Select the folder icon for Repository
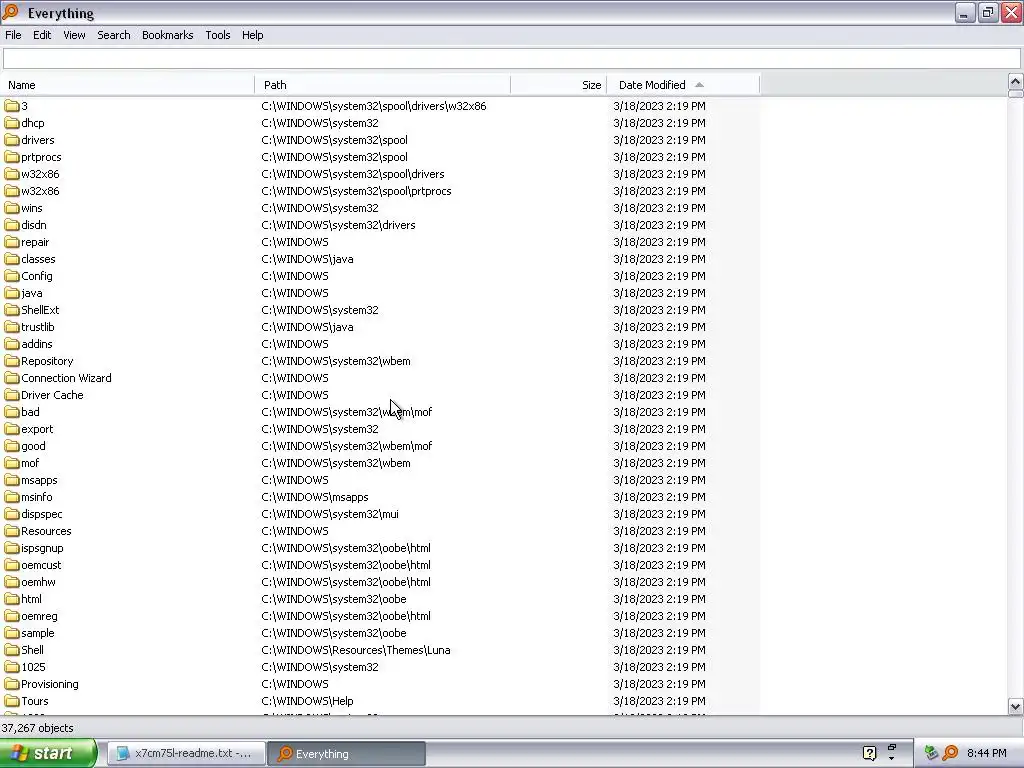The width and height of the screenshot is (1024, 768). (x=12, y=360)
